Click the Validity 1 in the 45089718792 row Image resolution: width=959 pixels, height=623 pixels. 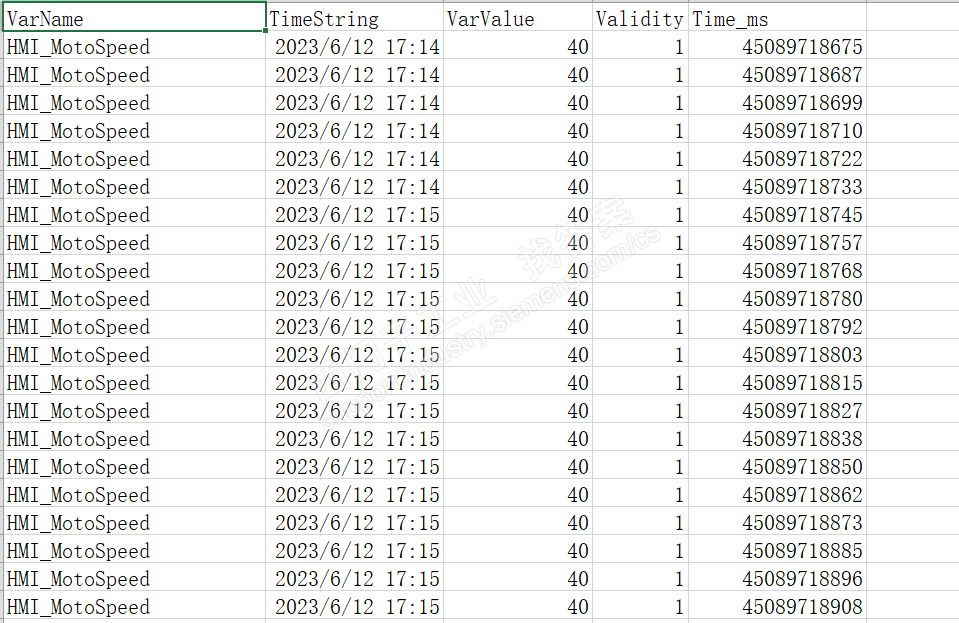pyautogui.click(x=640, y=326)
